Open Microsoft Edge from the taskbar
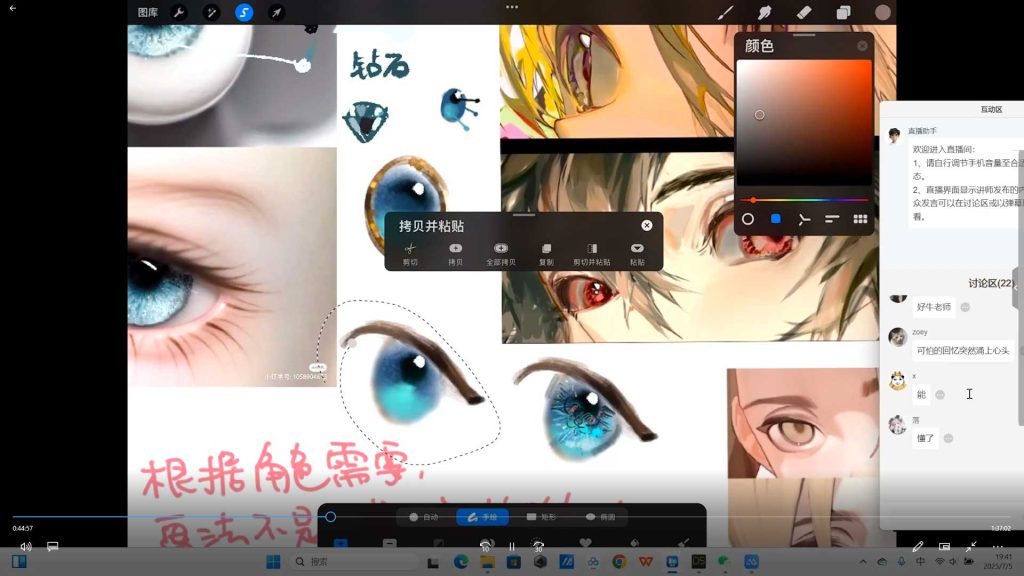1024x576 pixels. point(461,562)
